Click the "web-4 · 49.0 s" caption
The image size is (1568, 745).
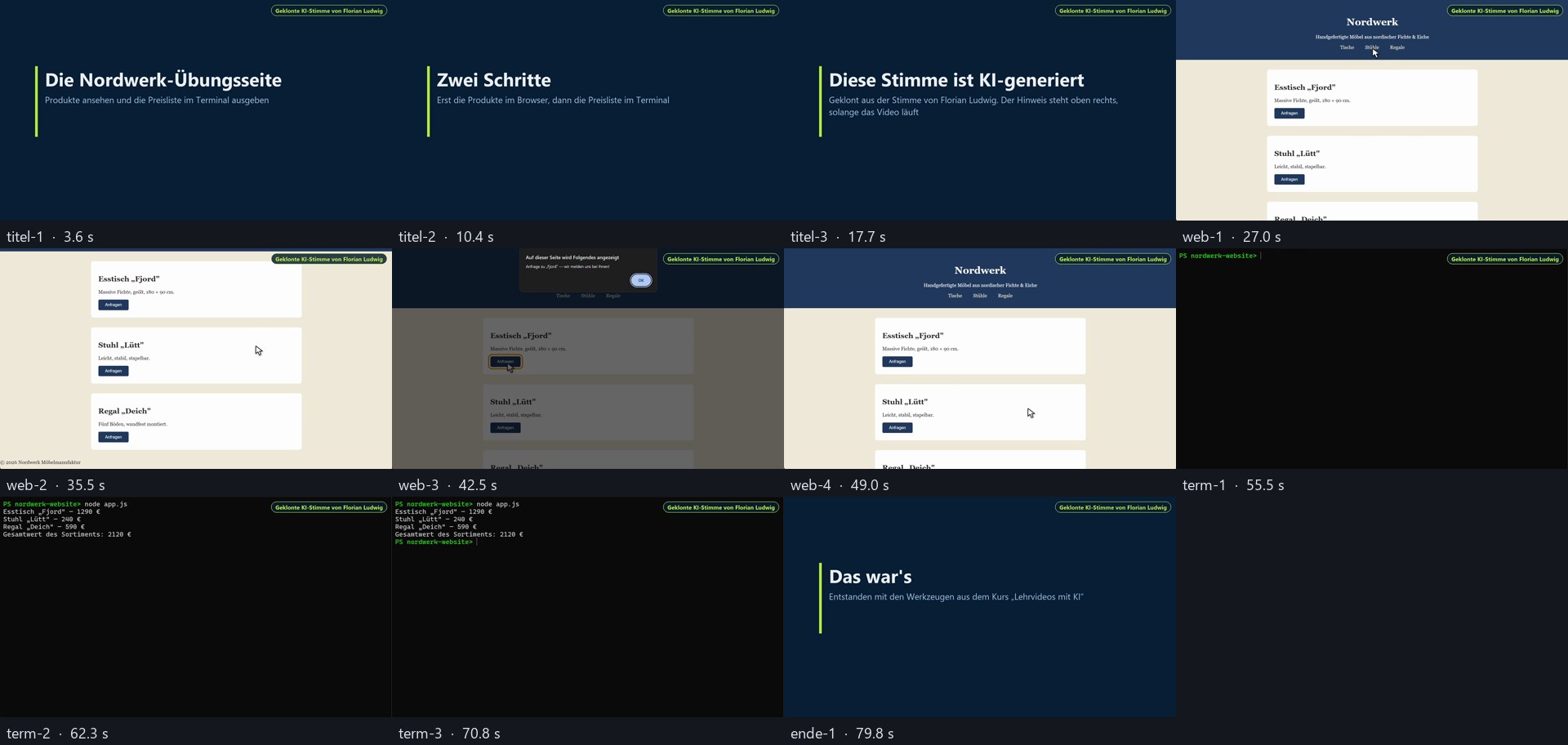pos(840,485)
